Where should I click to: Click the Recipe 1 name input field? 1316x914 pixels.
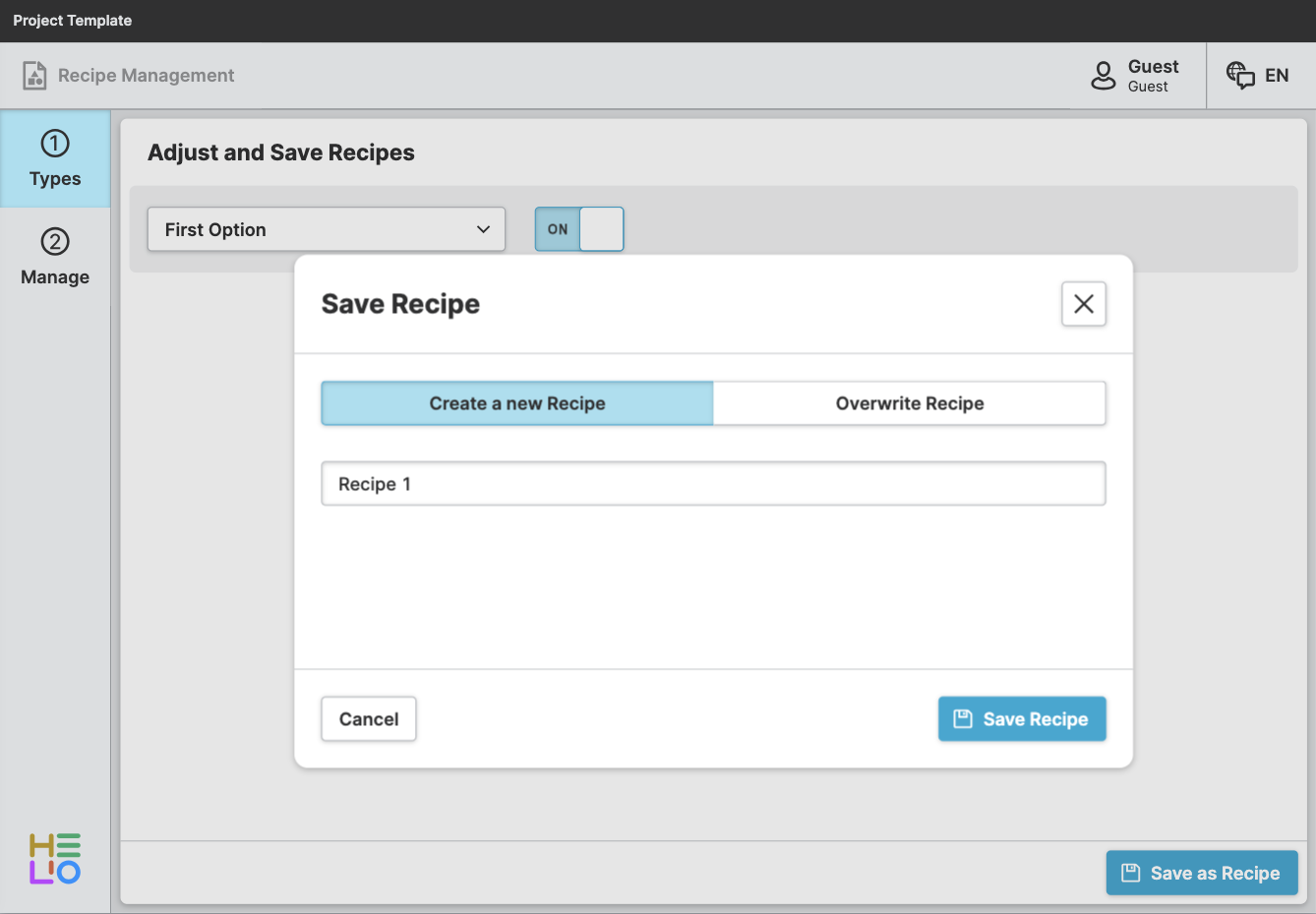(x=713, y=484)
